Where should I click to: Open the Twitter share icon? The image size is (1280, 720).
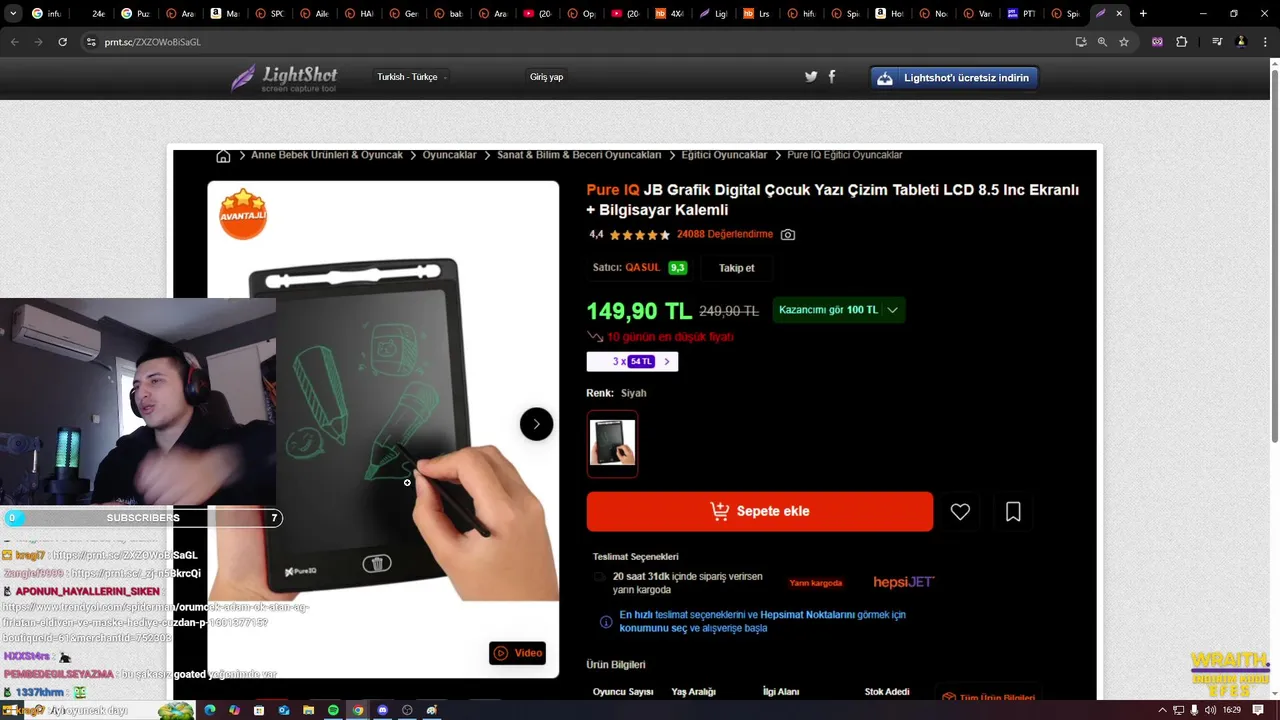[x=811, y=76]
